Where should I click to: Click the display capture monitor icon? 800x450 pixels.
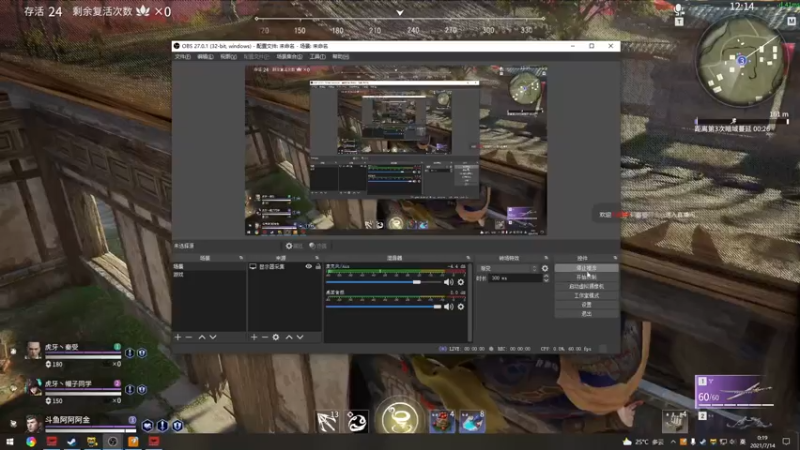(253, 266)
